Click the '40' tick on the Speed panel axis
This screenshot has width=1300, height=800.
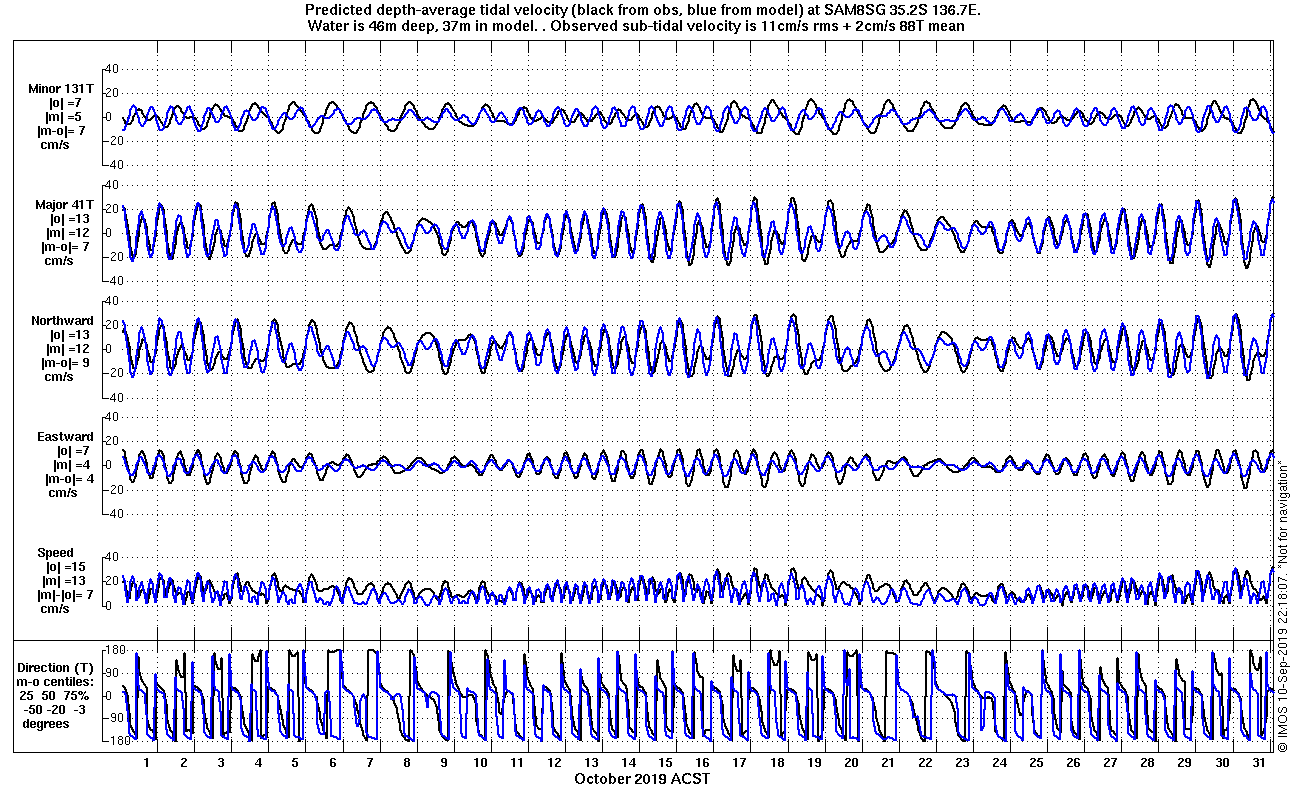[x=113, y=556]
